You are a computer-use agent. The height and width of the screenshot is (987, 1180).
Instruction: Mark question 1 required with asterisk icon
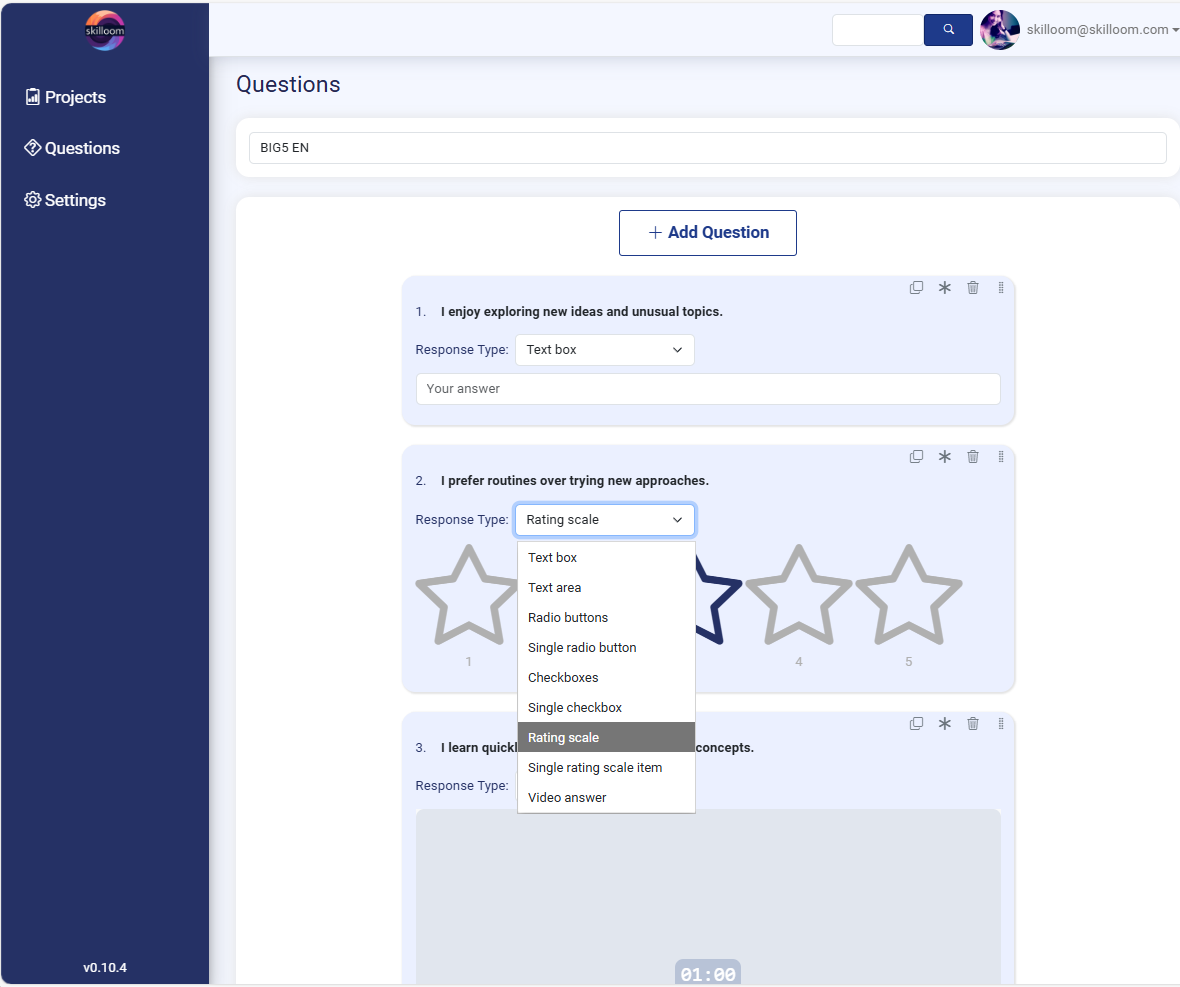point(944,288)
